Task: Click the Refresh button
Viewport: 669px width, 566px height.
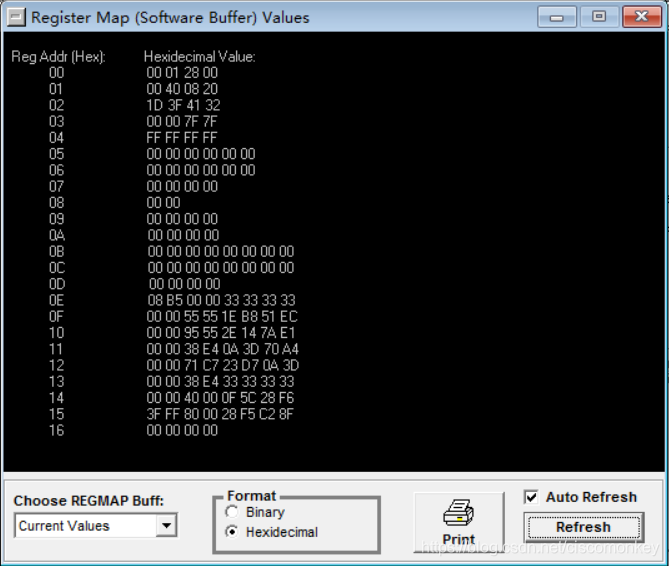Action: pos(583,527)
